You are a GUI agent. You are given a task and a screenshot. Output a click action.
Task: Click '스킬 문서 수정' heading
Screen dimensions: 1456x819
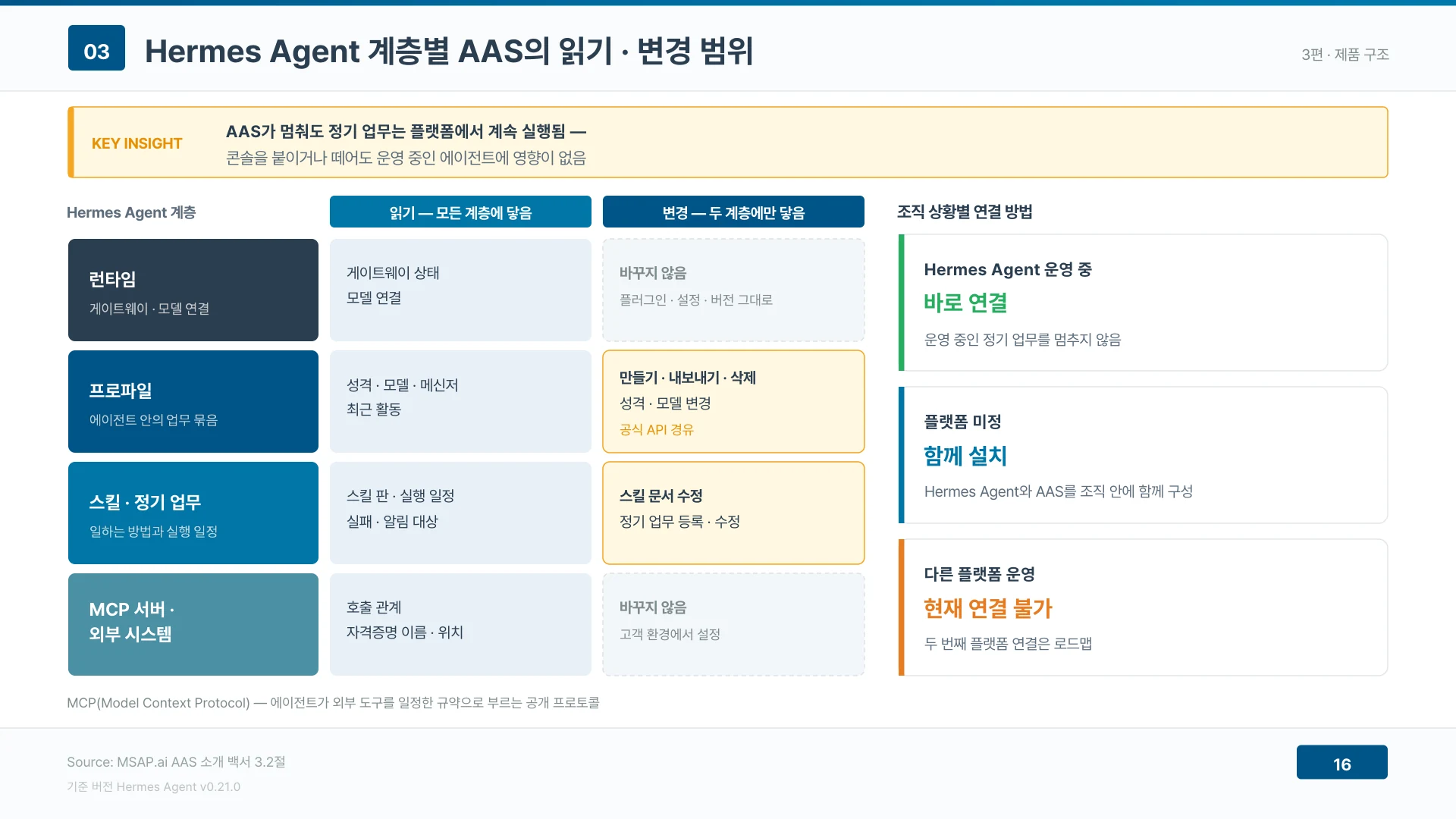click(661, 495)
